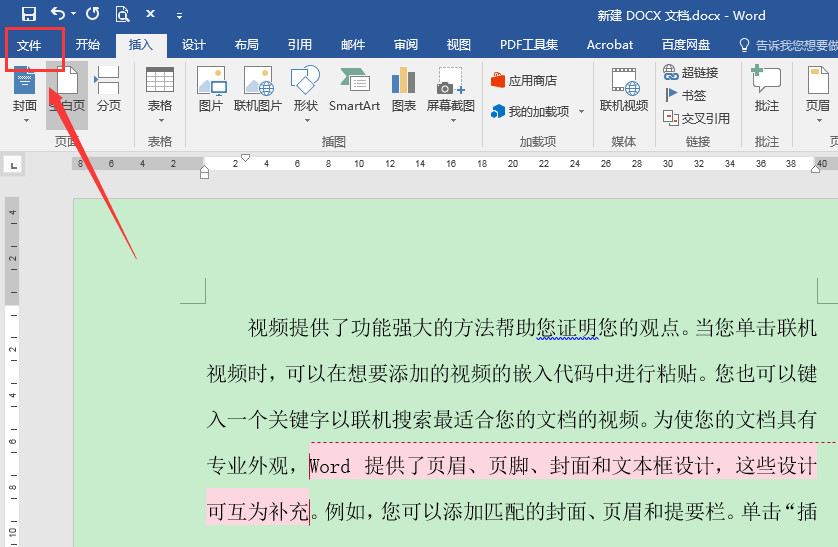Viewport: 838px width, 547px height.
Task: Click the text 专业外观 in the document
Action: 247,466
